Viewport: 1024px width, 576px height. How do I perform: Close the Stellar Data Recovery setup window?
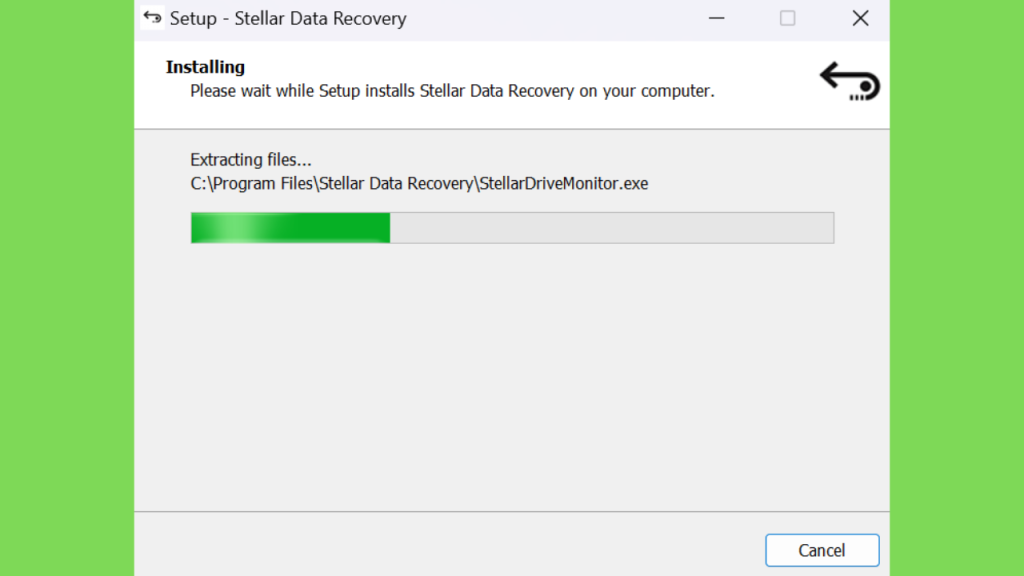coord(860,18)
